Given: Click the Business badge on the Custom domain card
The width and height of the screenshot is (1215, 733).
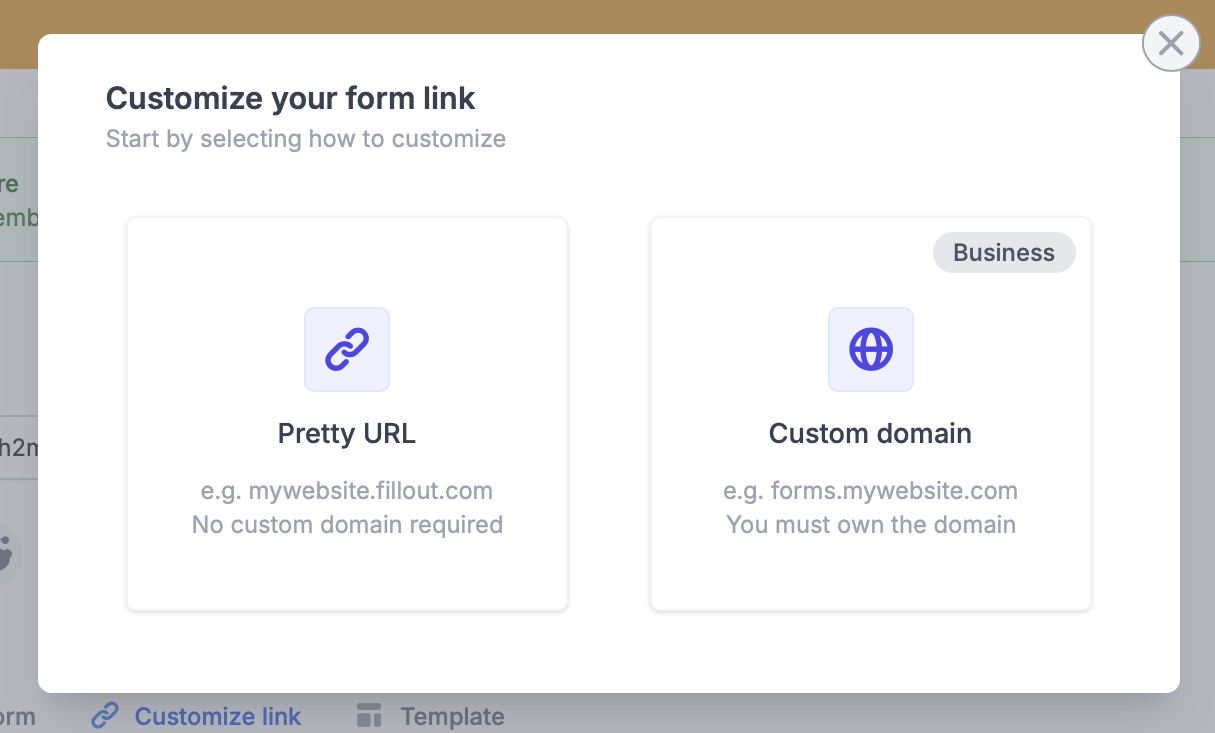Looking at the screenshot, I should [x=1004, y=252].
